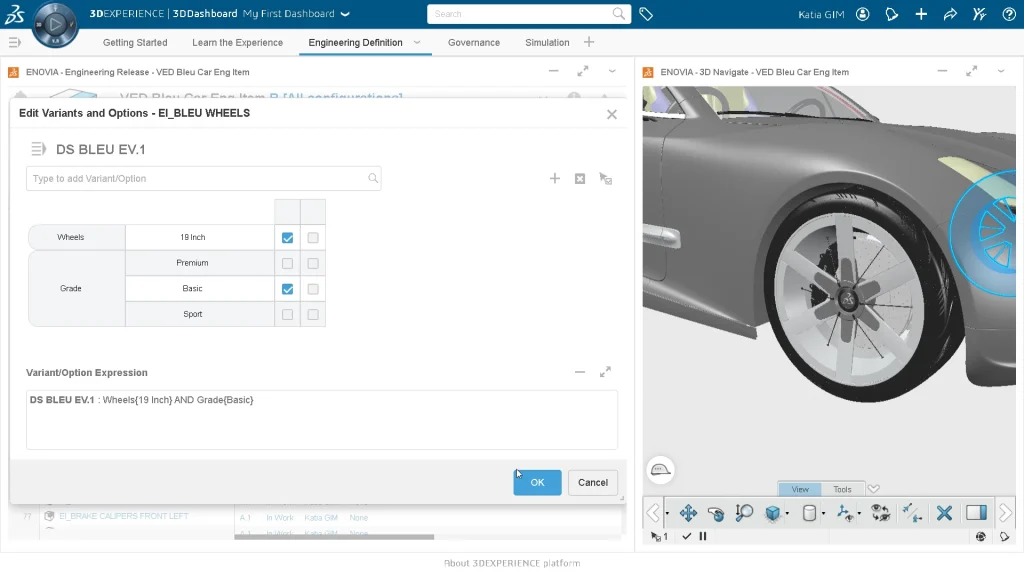The image size is (1024, 576).
Task: Click the blue X tool in viewer toolbar
Action: [x=943, y=513]
